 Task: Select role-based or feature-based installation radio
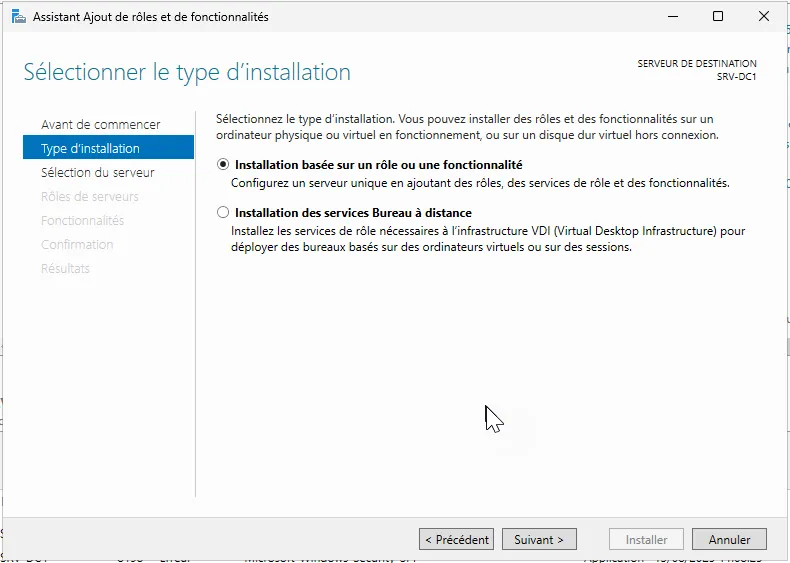(223, 164)
